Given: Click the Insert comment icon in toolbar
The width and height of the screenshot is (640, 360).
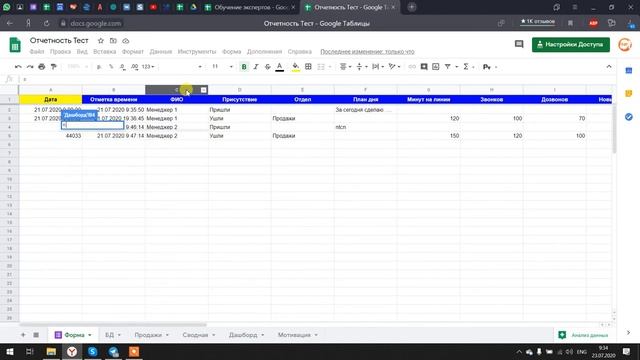Looking at the screenshot, I should pos(424,67).
